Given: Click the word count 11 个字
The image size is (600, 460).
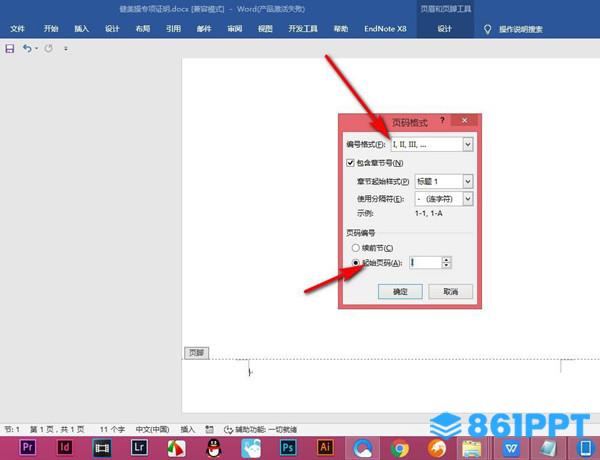Looking at the screenshot, I should (112, 429).
